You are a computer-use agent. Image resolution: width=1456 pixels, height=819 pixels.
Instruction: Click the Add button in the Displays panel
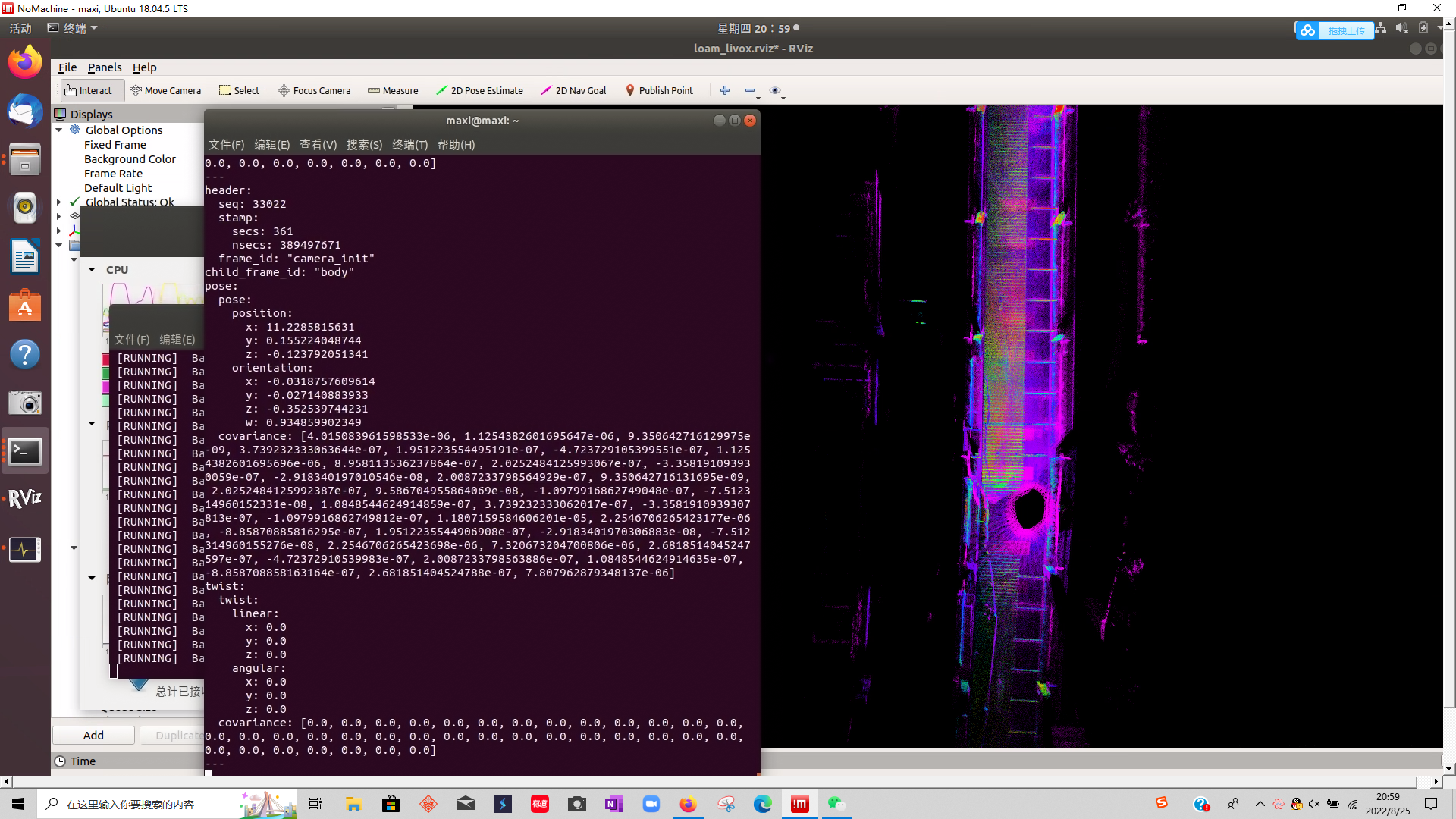tap(93, 735)
